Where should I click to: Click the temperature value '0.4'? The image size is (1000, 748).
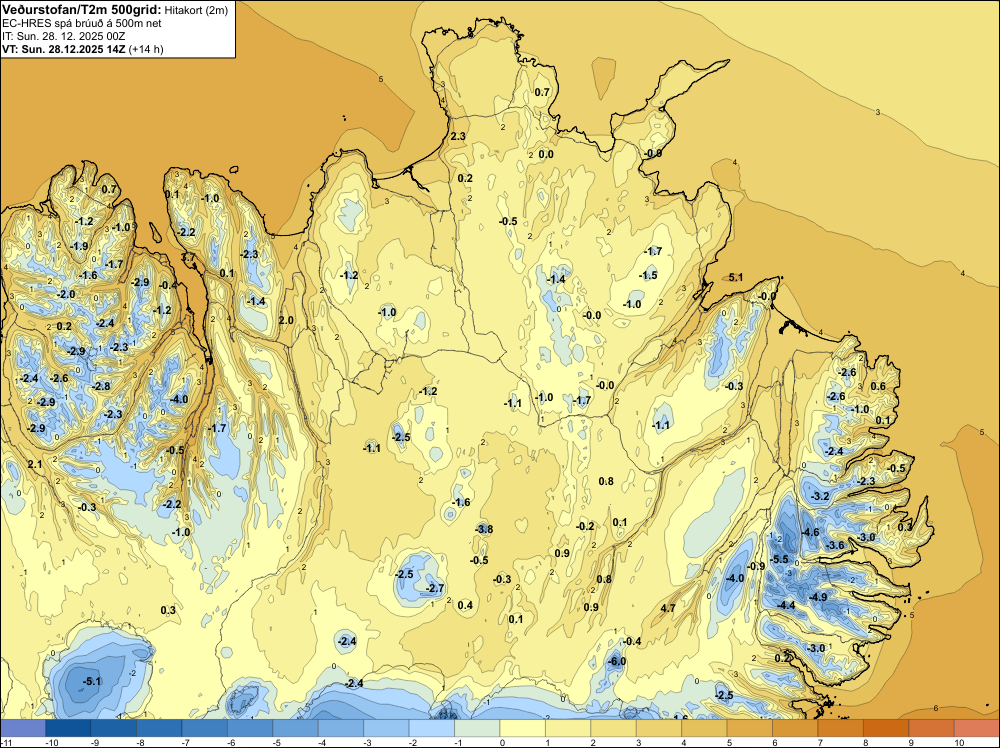(x=466, y=605)
